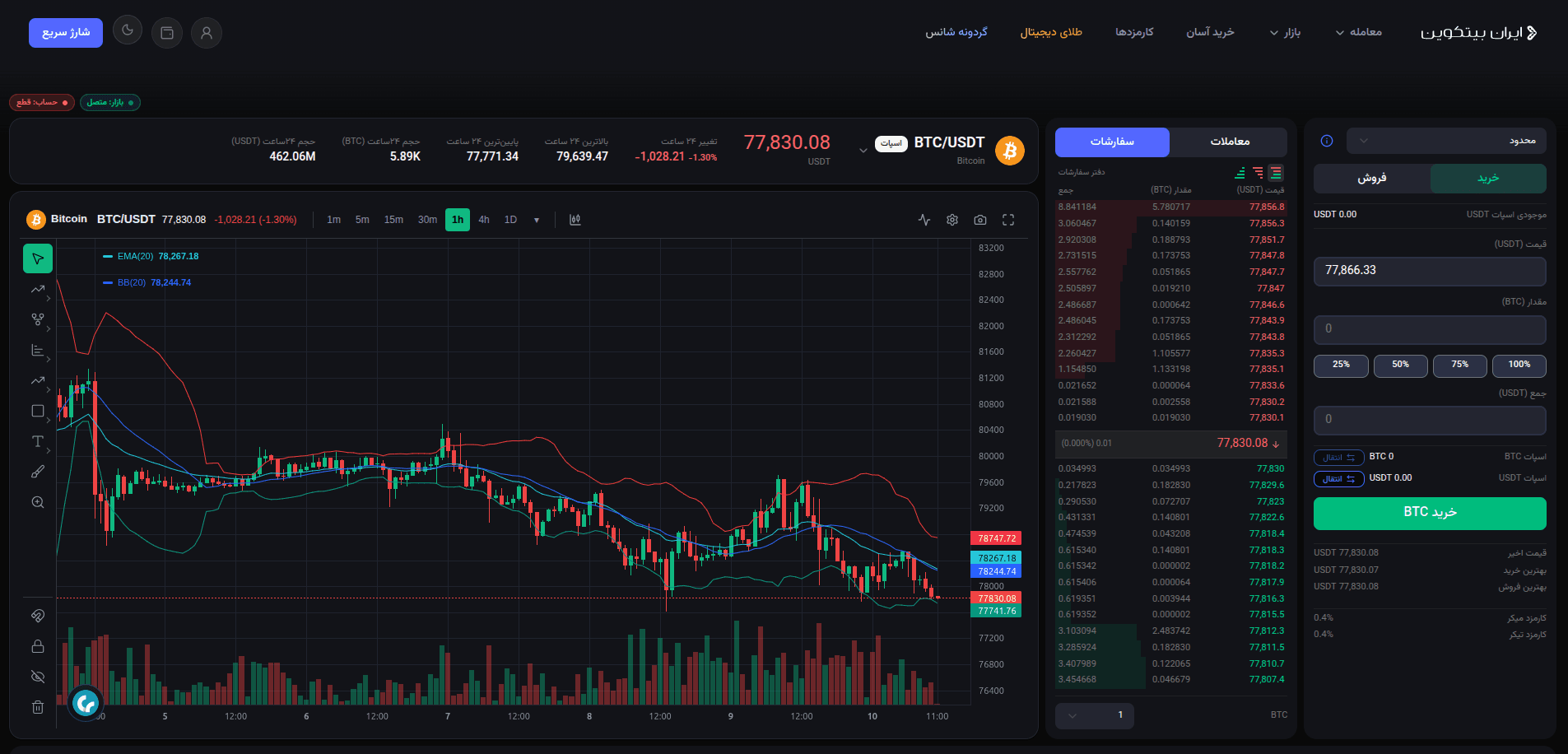This screenshot has height=754, width=1568.
Task: Show both sides of order book view
Action: [1276, 173]
